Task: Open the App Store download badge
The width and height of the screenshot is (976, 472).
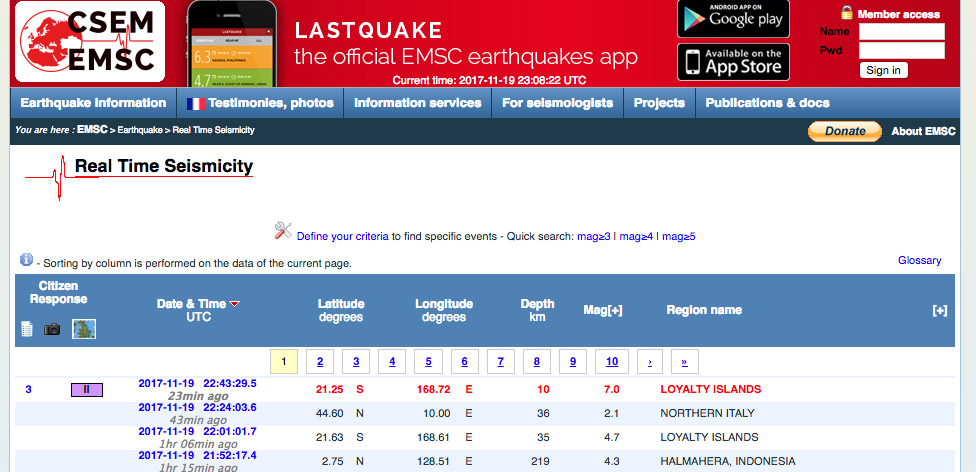Action: click(x=733, y=62)
